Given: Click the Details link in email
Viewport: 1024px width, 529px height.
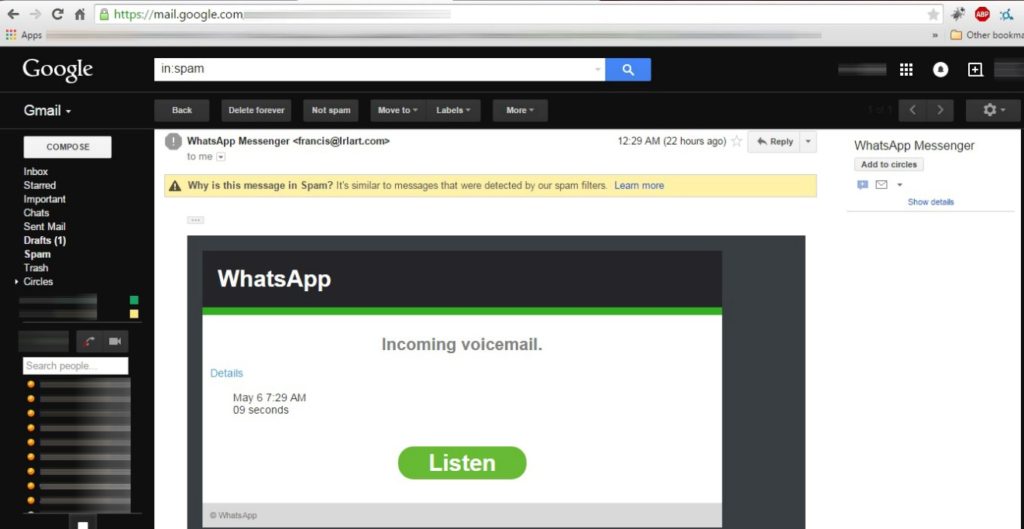Looking at the screenshot, I should pyautogui.click(x=227, y=374).
